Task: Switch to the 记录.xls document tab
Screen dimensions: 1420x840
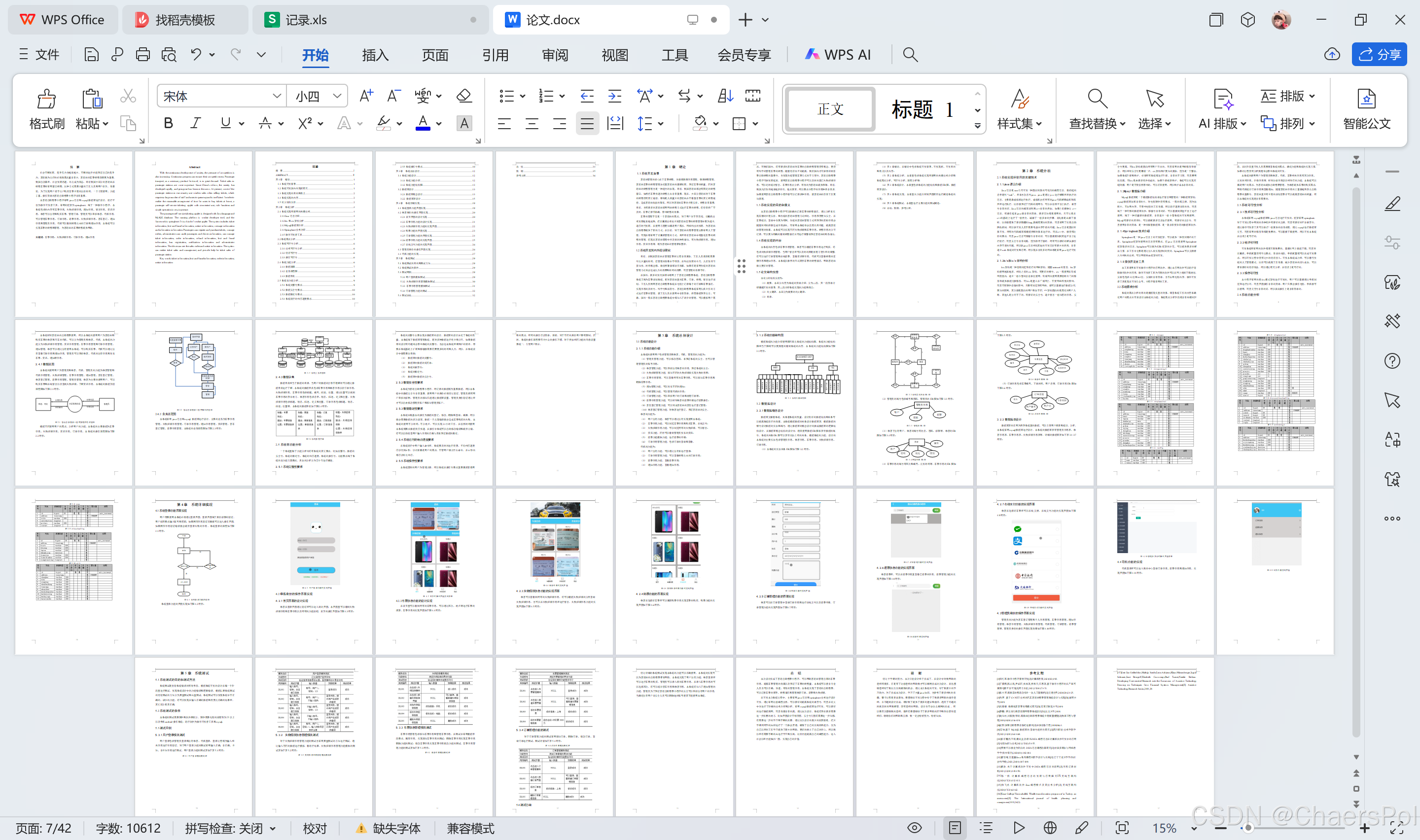Action: tap(370, 20)
